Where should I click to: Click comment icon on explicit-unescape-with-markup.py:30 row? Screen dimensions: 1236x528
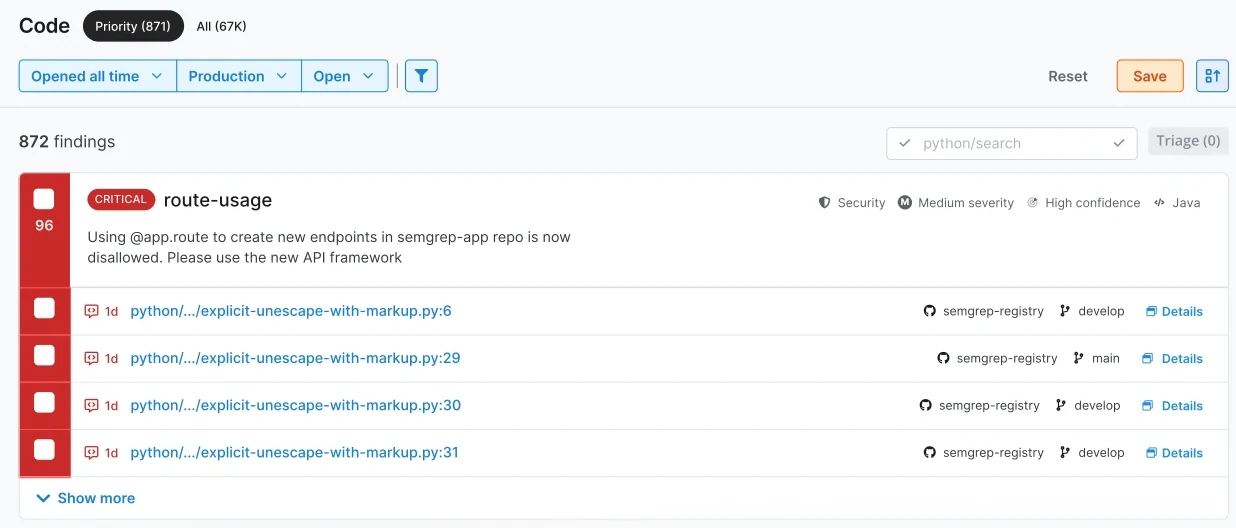92,405
